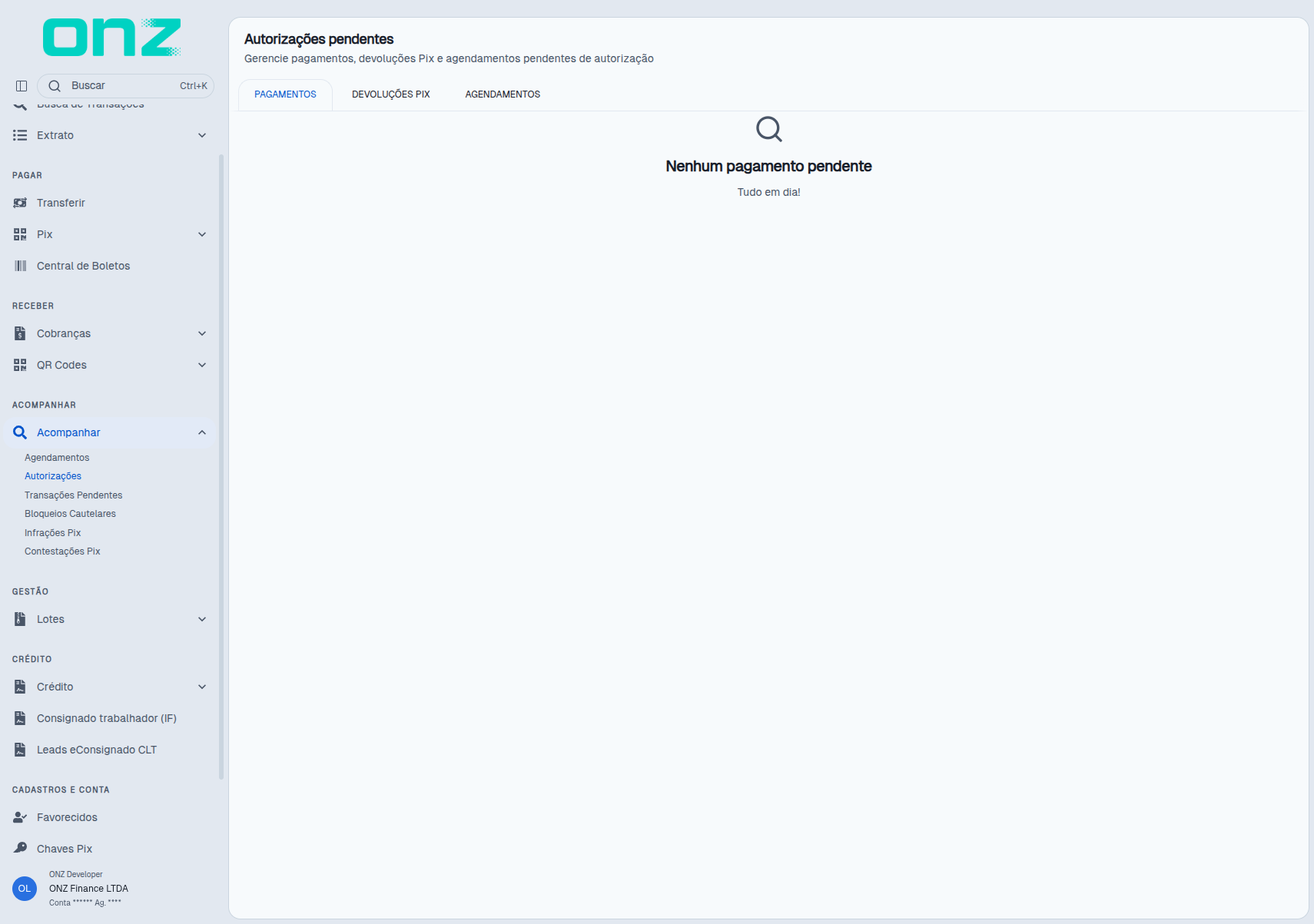This screenshot has height=924, width=1314.
Task: Click the Lotes file icon
Action: [20, 619]
